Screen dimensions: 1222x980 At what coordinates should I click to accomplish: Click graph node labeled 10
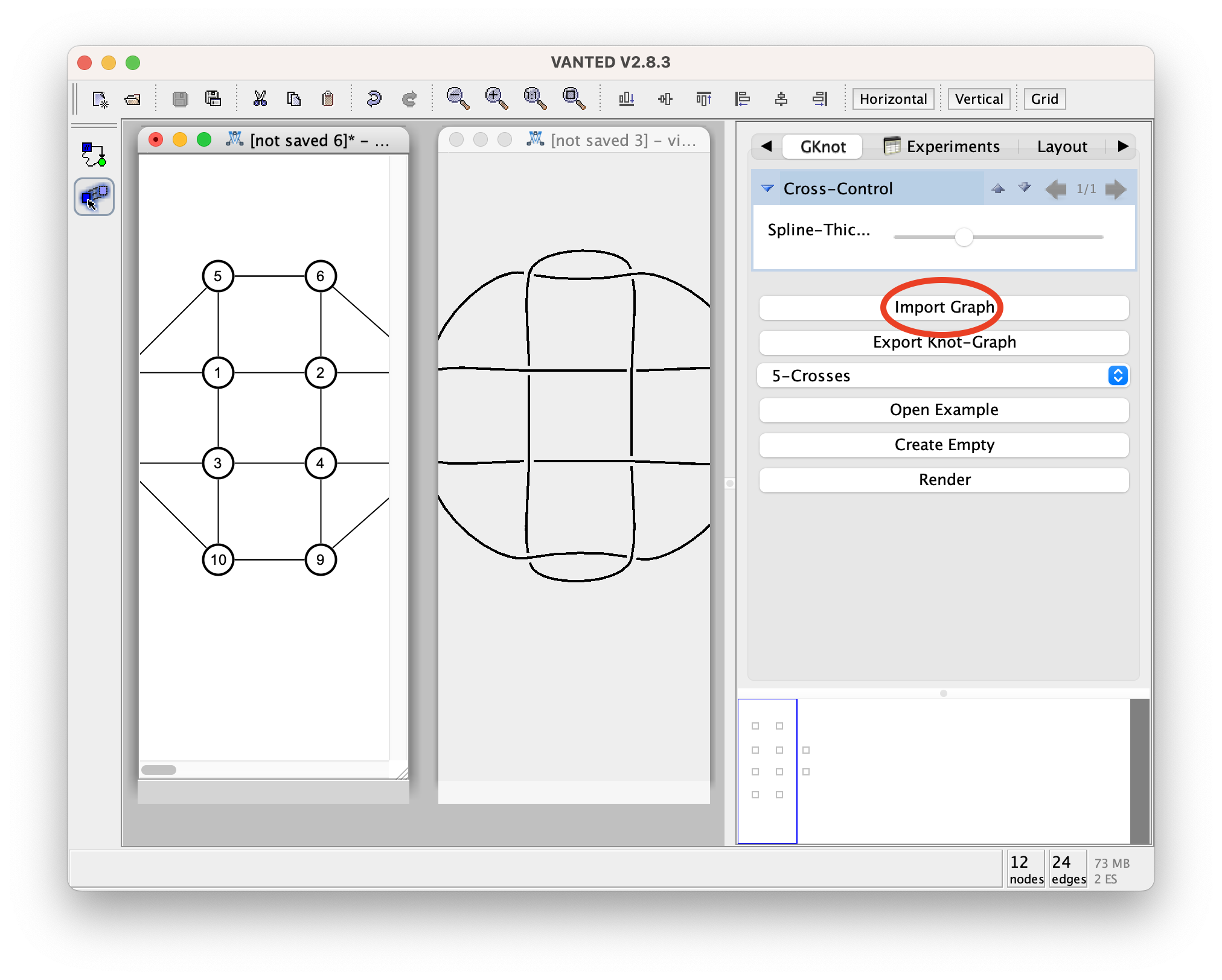pyautogui.click(x=218, y=560)
